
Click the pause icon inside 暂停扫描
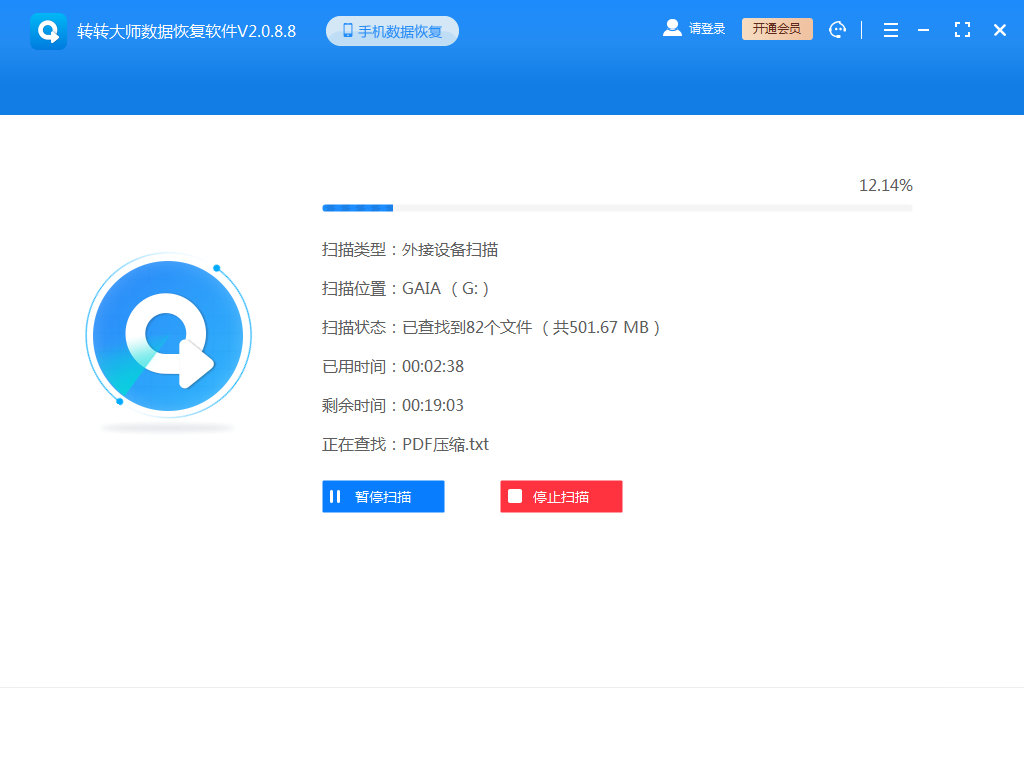pos(335,496)
